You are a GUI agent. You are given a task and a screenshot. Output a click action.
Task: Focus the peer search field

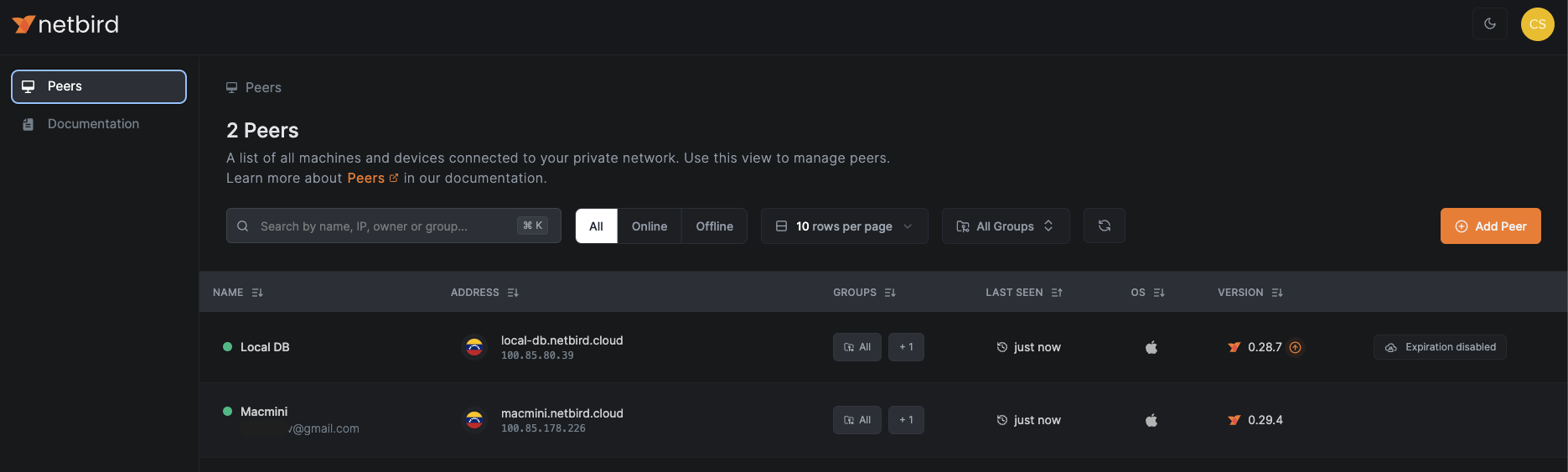394,226
